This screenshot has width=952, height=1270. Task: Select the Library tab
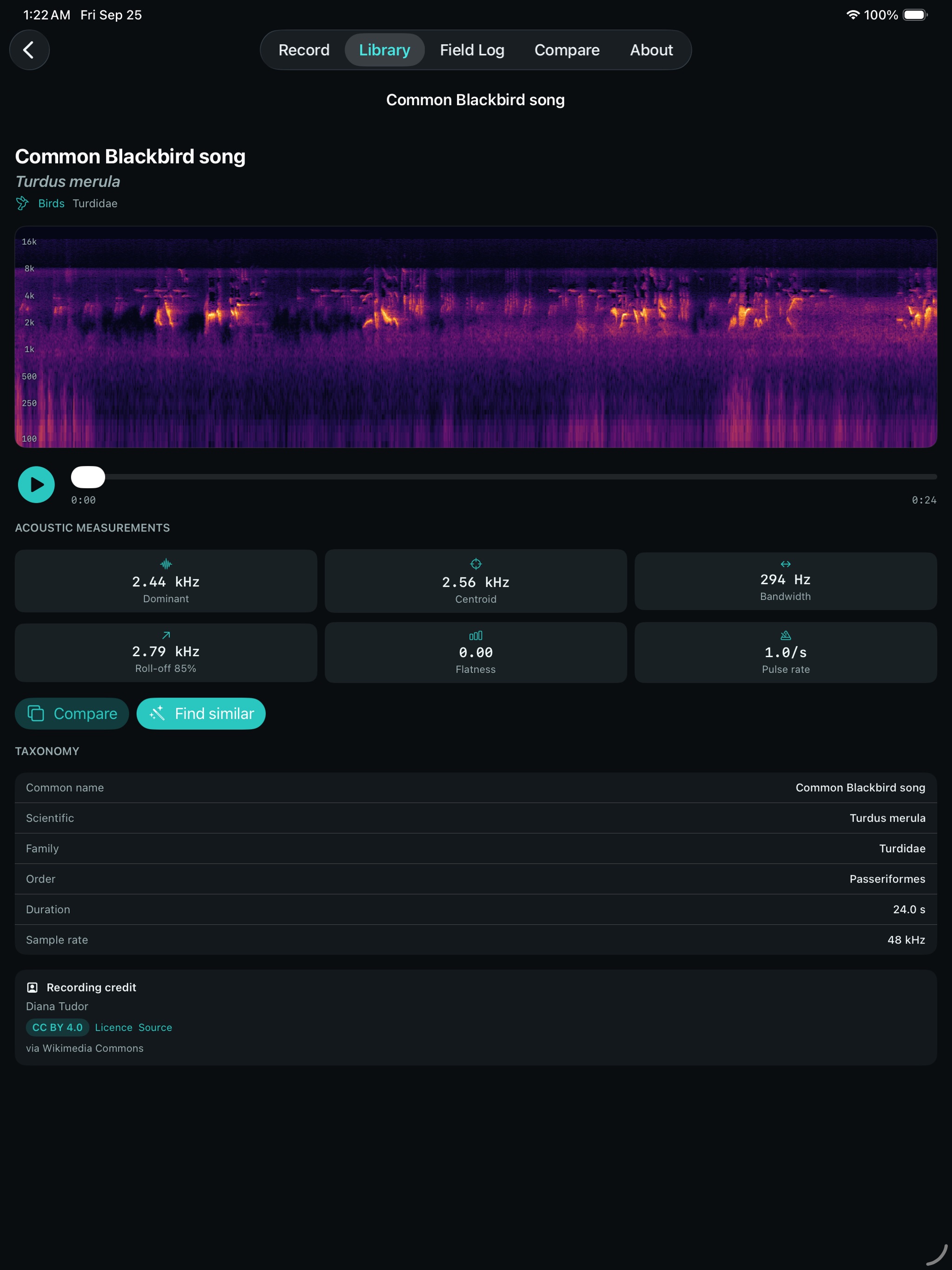click(x=384, y=50)
